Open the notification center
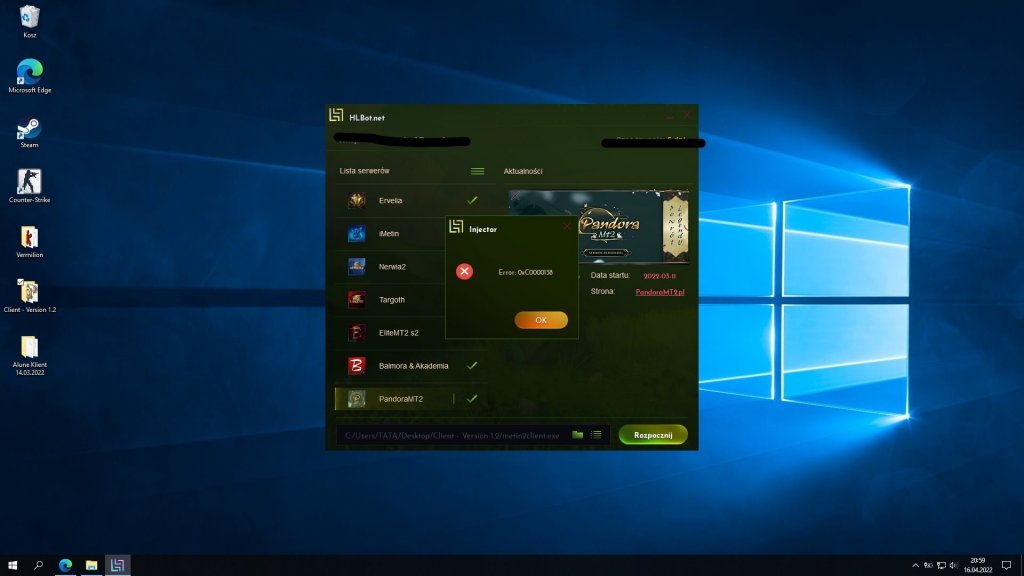 click(x=1006, y=566)
